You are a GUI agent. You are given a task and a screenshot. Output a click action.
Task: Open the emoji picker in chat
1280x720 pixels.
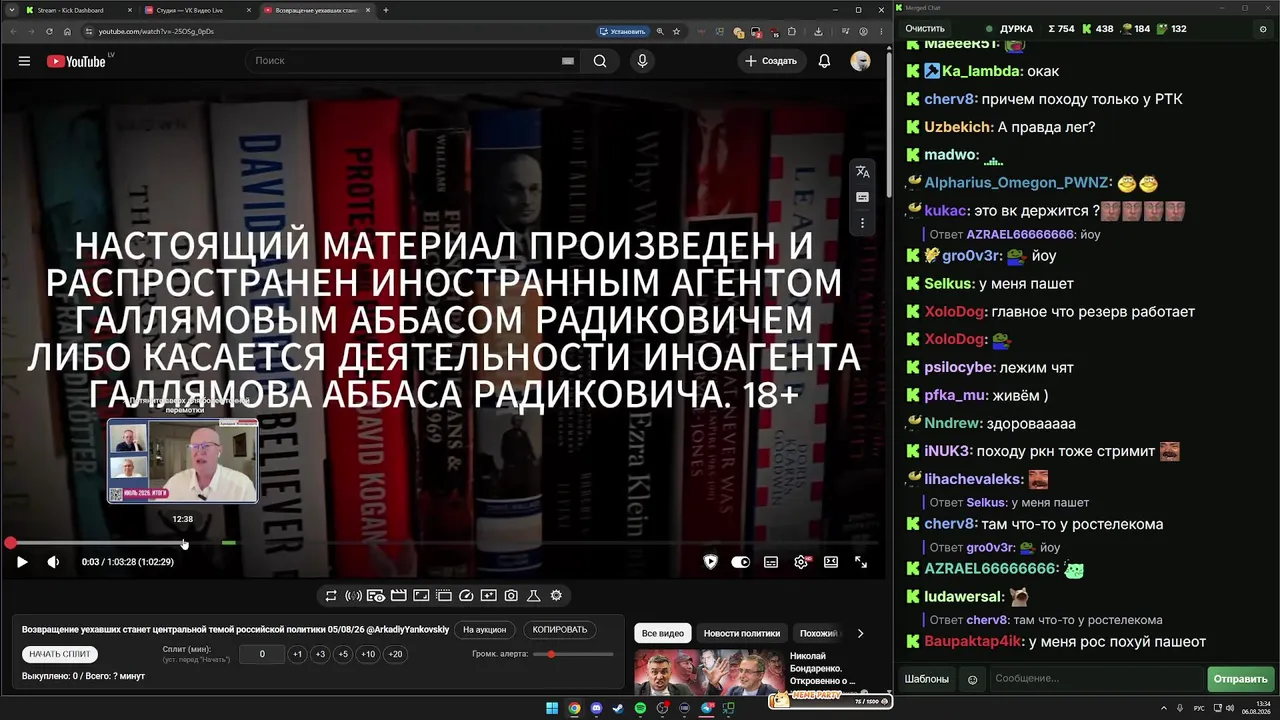[x=972, y=680]
